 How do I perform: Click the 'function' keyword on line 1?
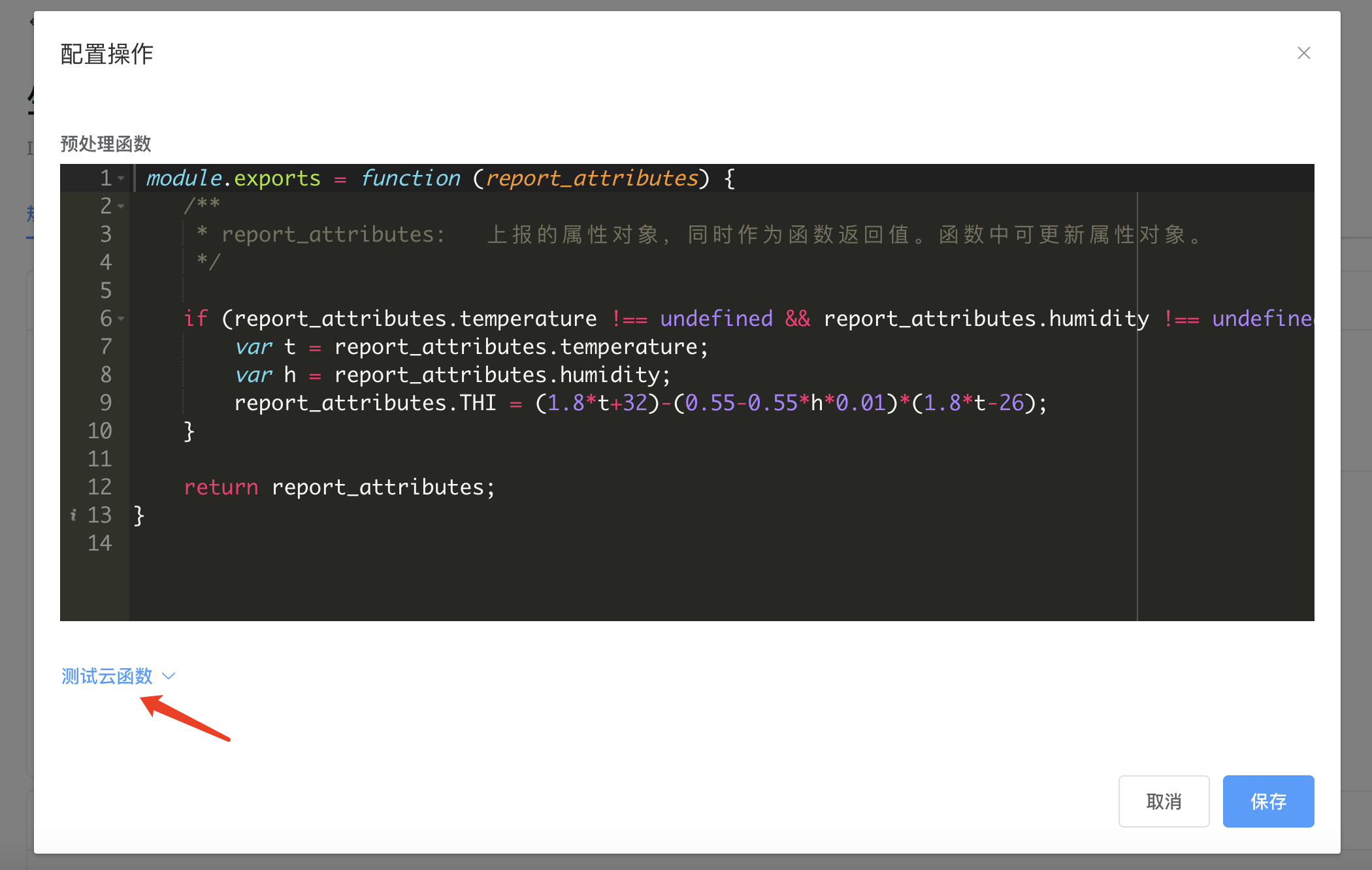tap(410, 178)
